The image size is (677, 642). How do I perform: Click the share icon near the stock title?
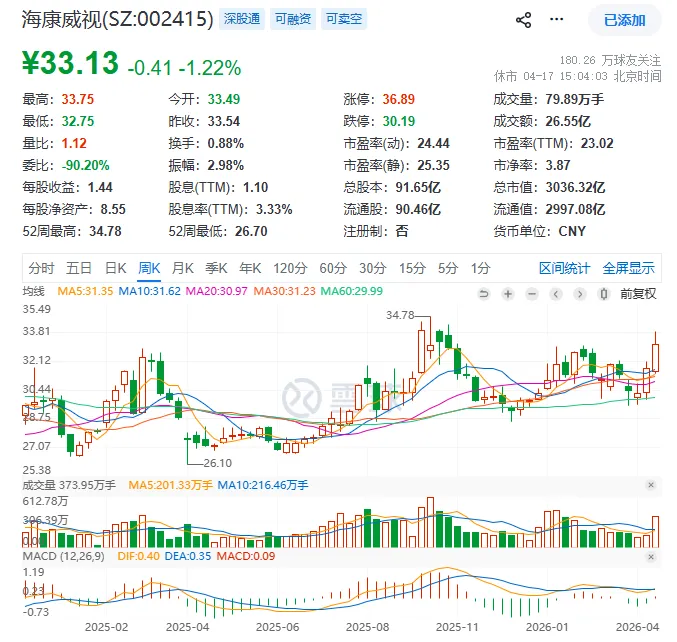(523, 20)
